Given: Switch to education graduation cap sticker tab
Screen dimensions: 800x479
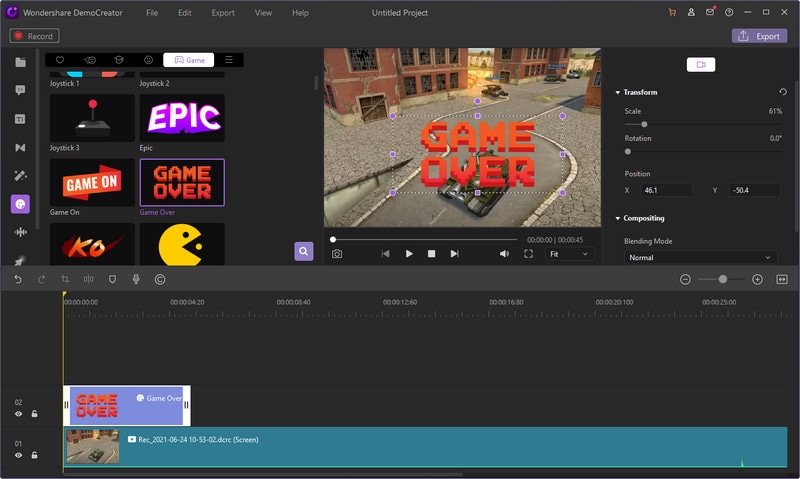Looking at the screenshot, I should click(119, 60).
